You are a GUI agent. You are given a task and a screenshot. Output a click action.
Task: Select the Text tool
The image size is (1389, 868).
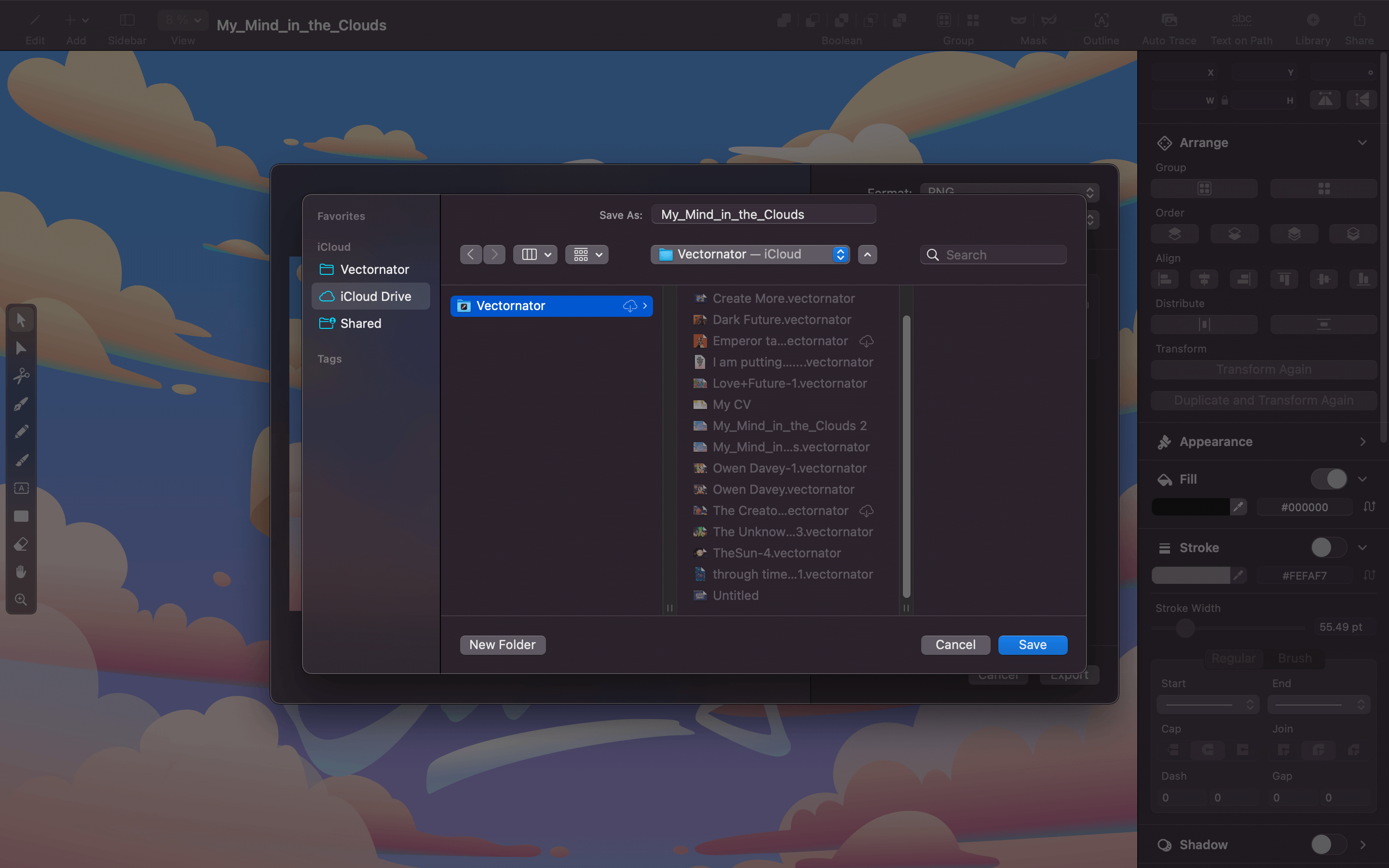click(x=21, y=488)
